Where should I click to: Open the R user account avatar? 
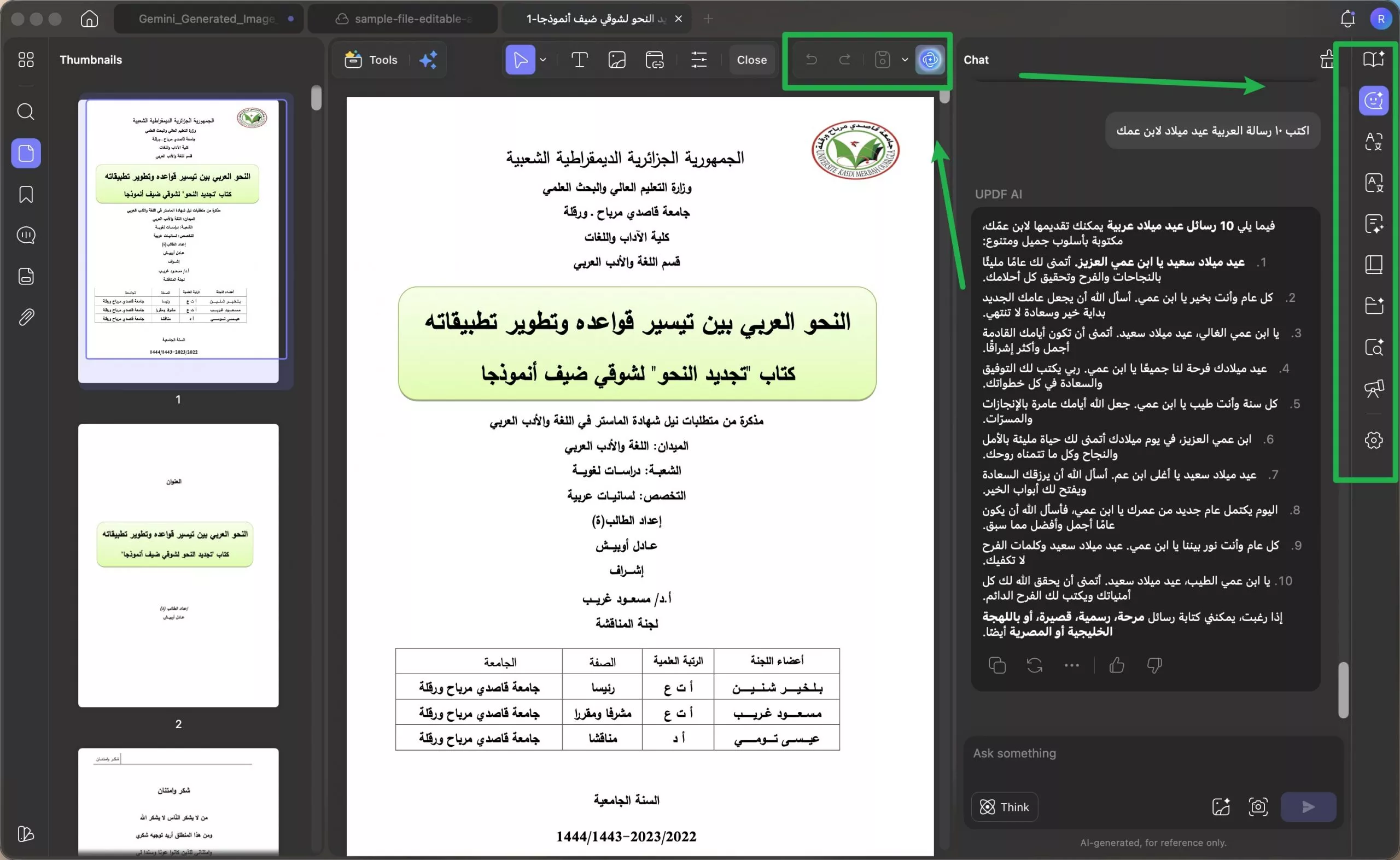point(1381,19)
